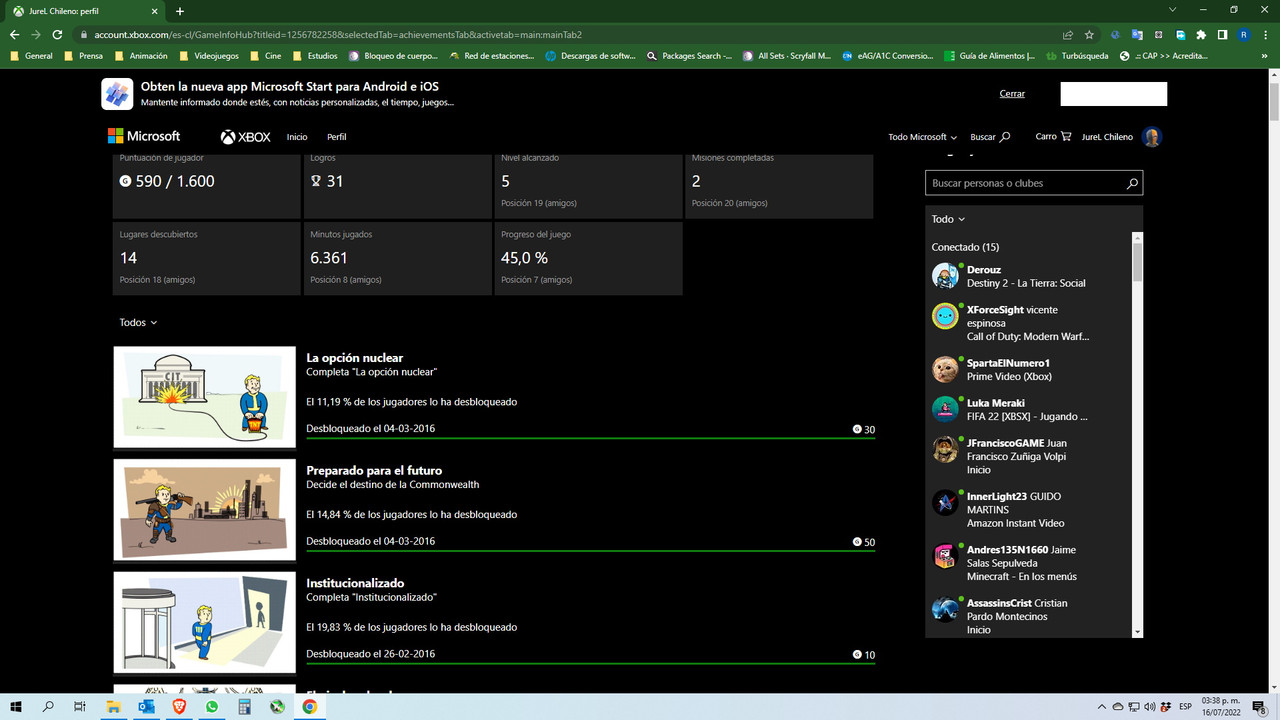The width and height of the screenshot is (1280, 720).
Task: Click the Microsoft logo
Action: point(144,136)
